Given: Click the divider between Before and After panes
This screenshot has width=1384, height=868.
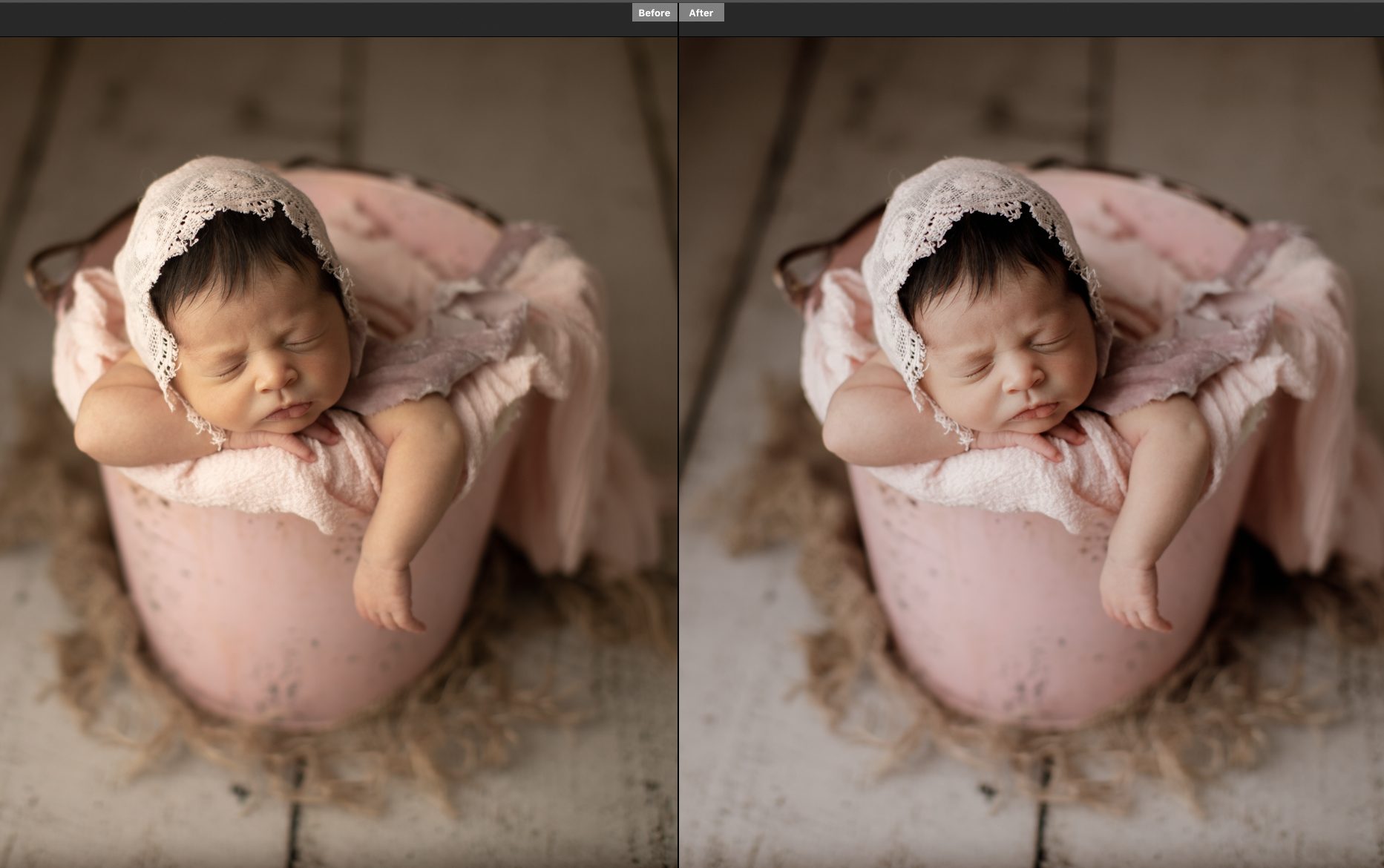Looking at the screenshot, I should coord(678,445).
